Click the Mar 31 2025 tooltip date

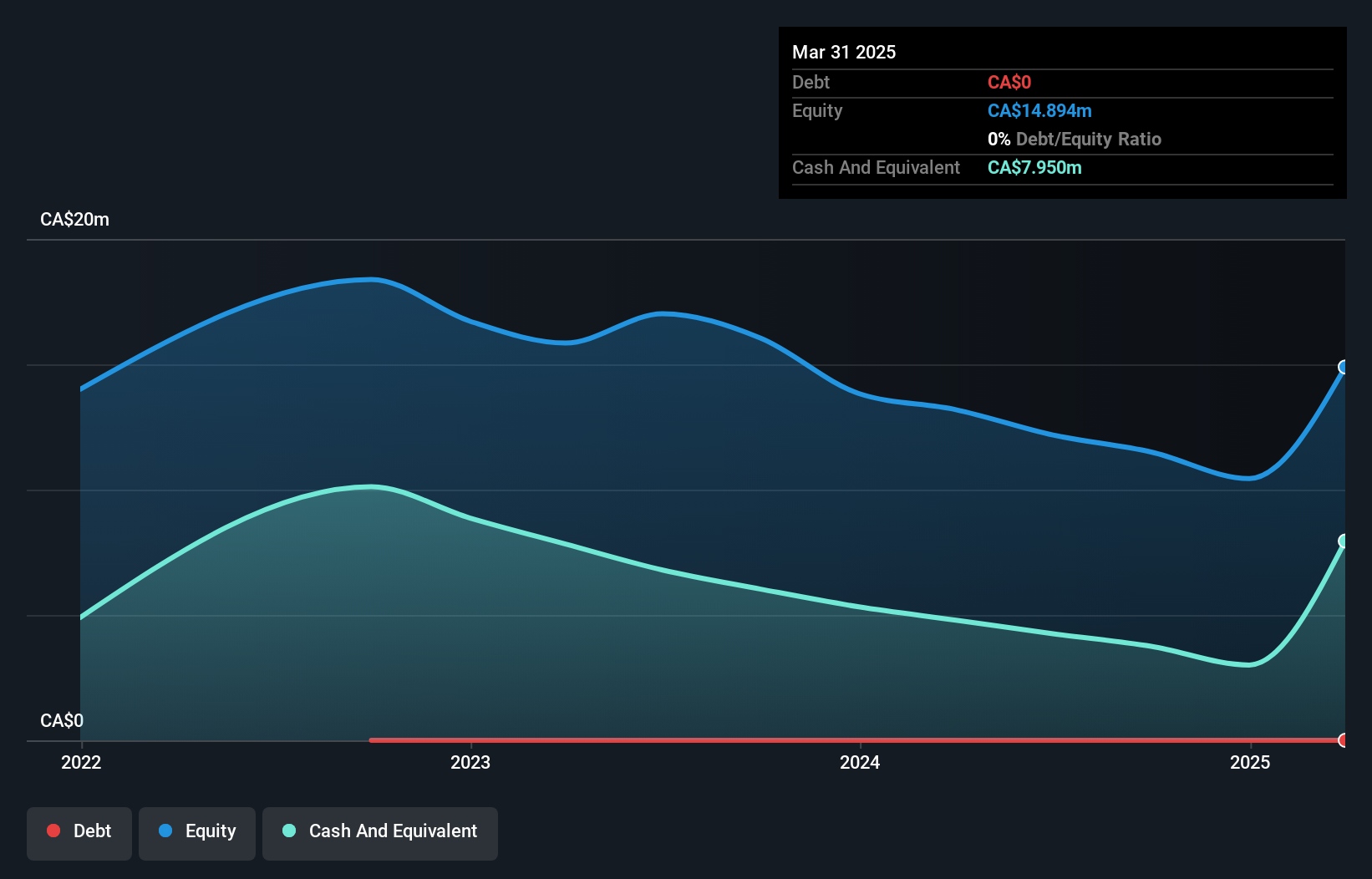[844, 52]
